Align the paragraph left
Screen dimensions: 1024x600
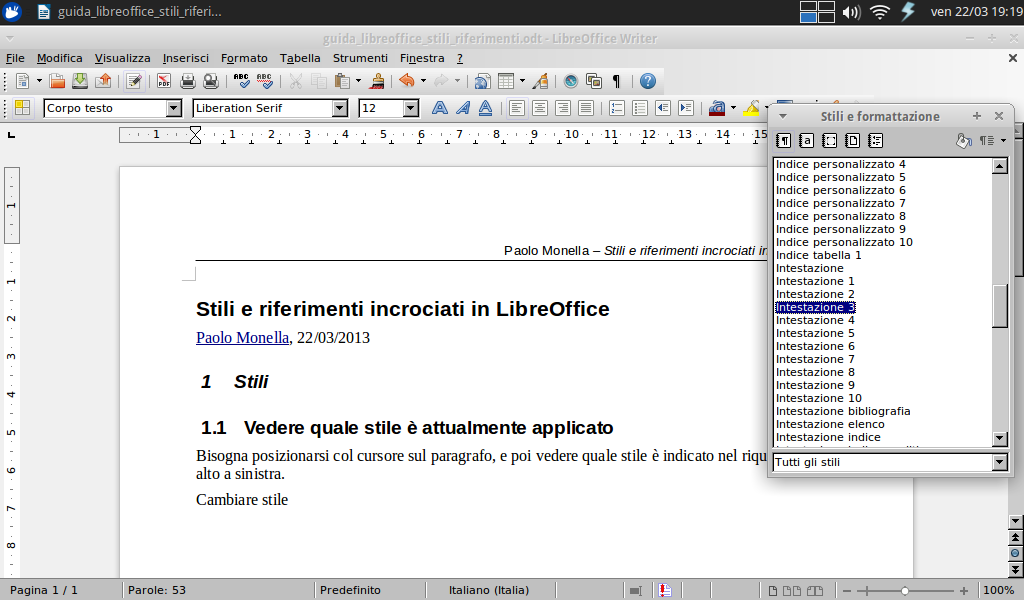coord(517,108)
